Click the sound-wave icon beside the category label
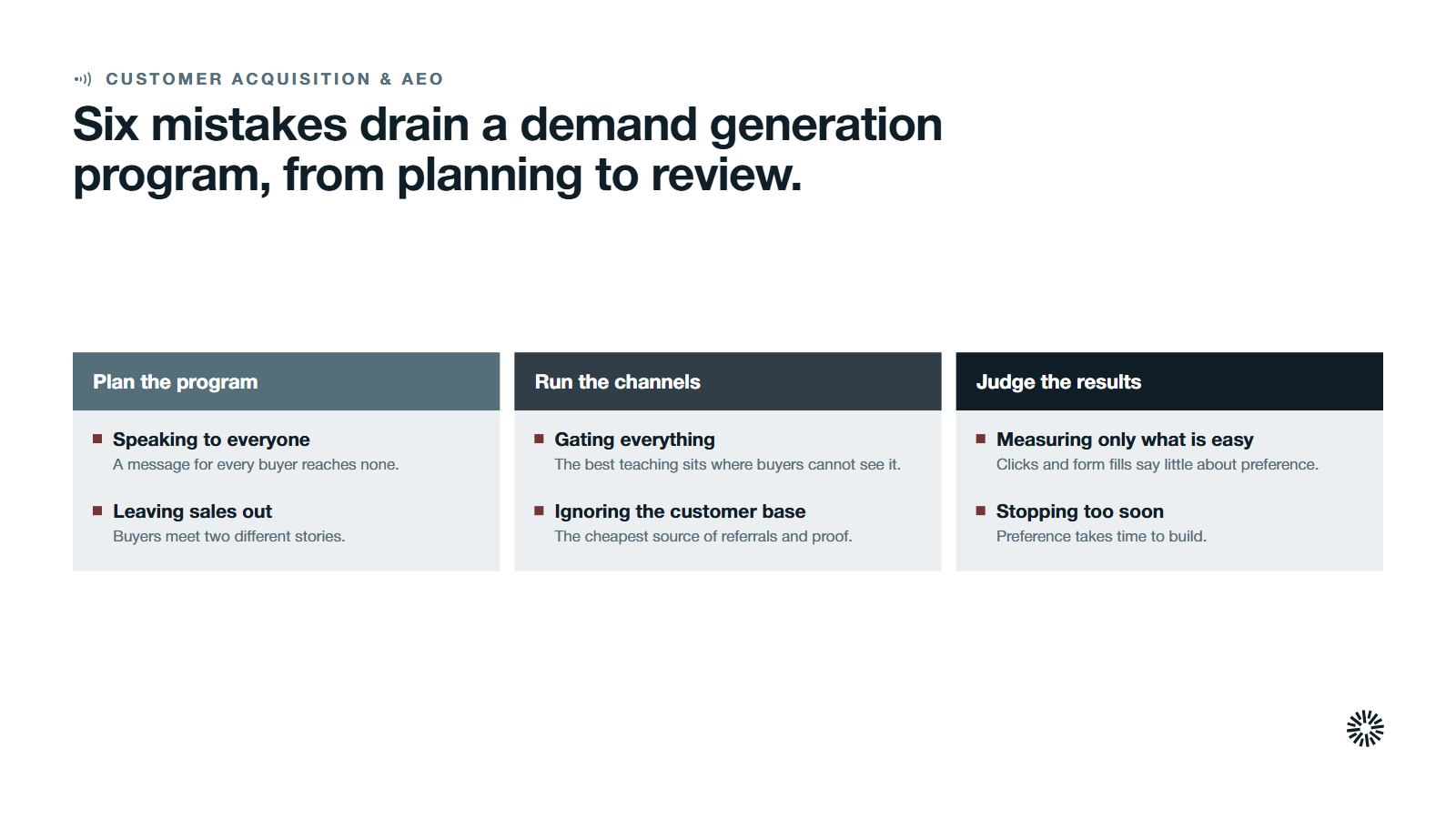The height and width of the screenshot is (819, 1456). point(83,79)
